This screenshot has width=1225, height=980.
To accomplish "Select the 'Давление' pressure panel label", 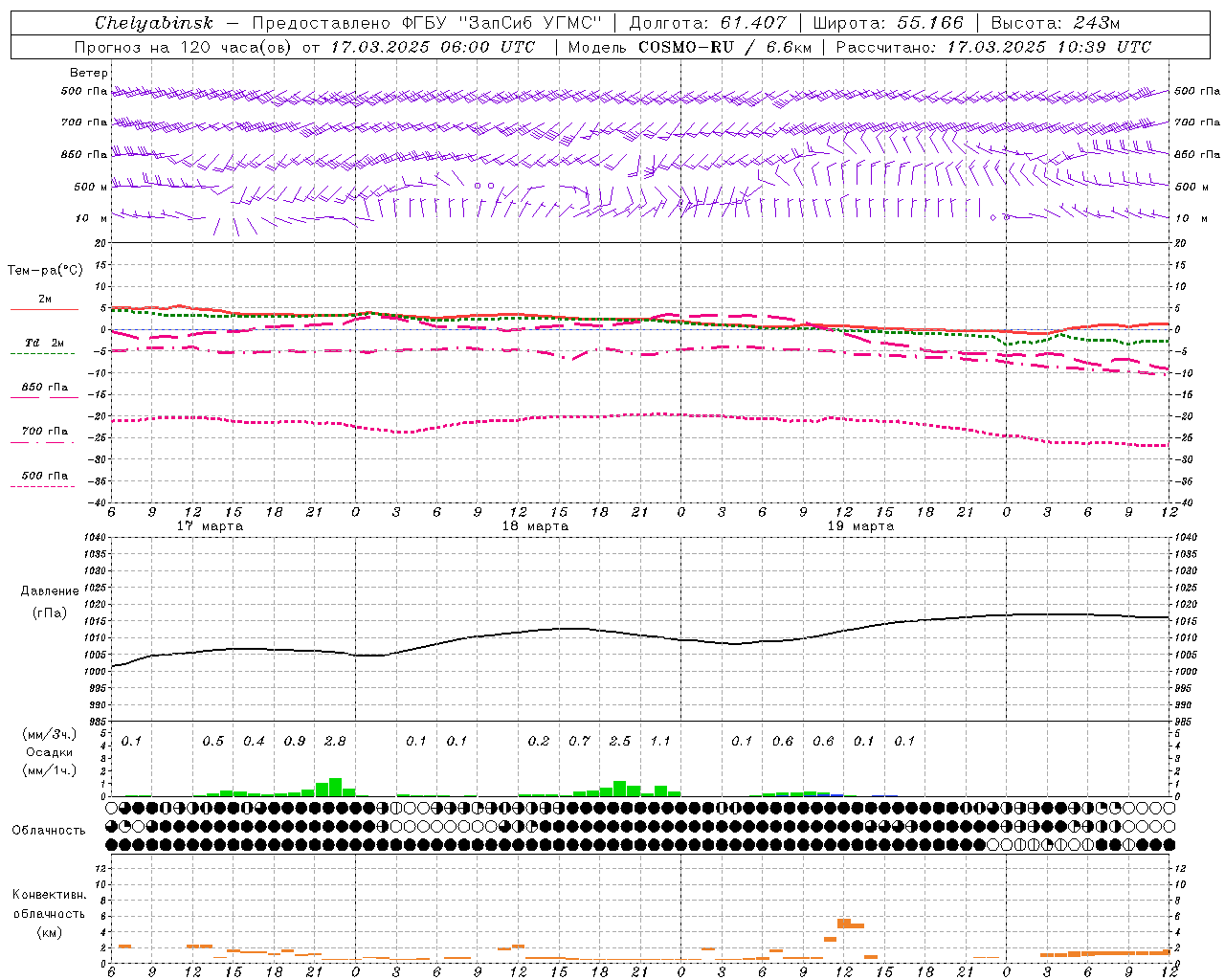I will tap(50, 591).
